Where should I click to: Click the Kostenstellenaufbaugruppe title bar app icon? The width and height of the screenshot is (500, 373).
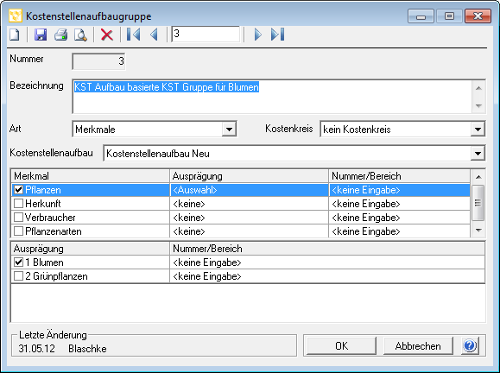point(15,16)
